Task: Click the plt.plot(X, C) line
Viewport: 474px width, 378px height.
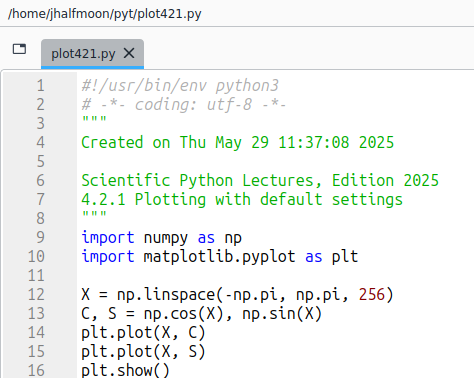Action: (143, 333)
